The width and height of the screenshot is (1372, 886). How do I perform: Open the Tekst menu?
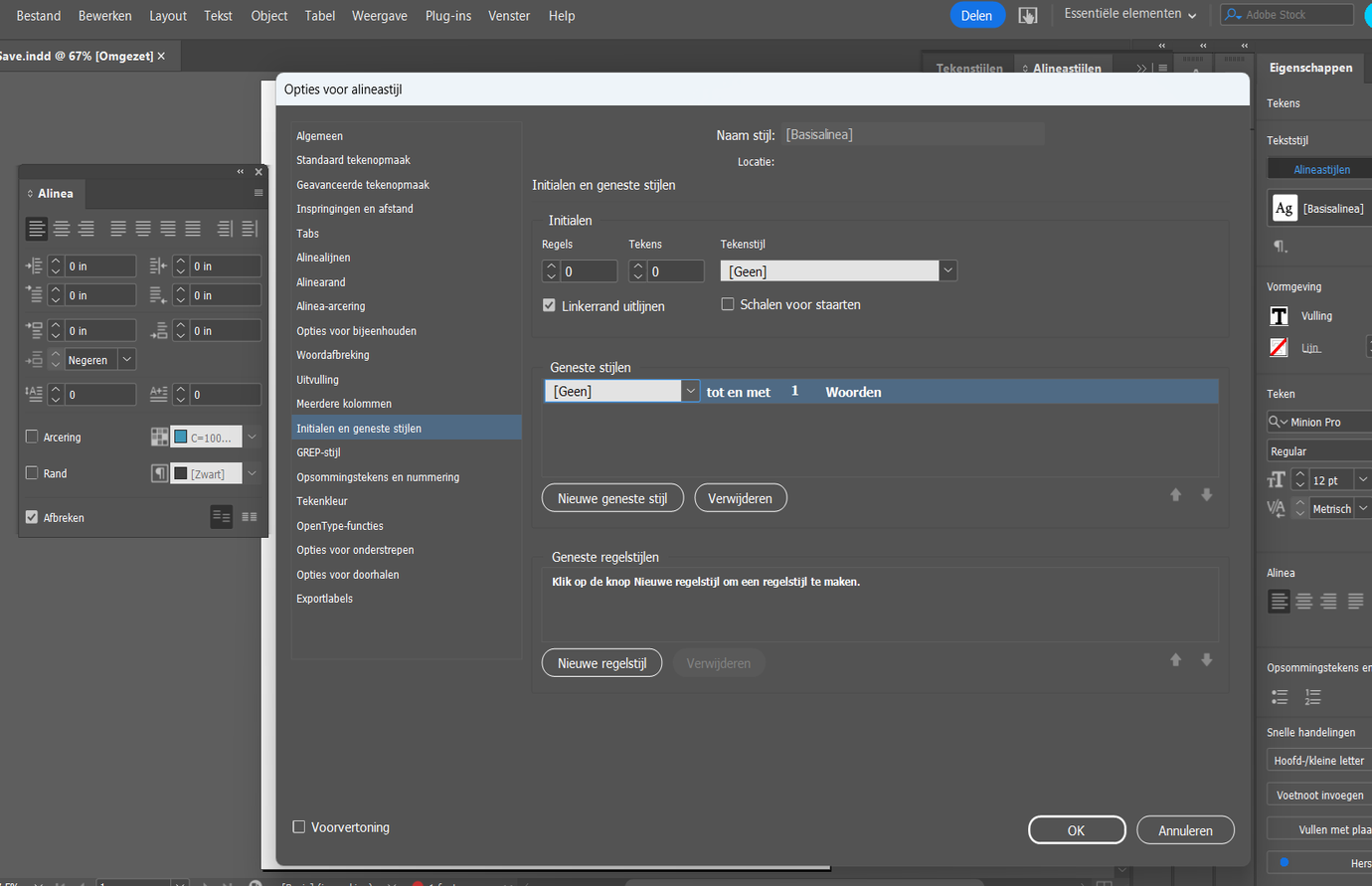tap(219, 16)
